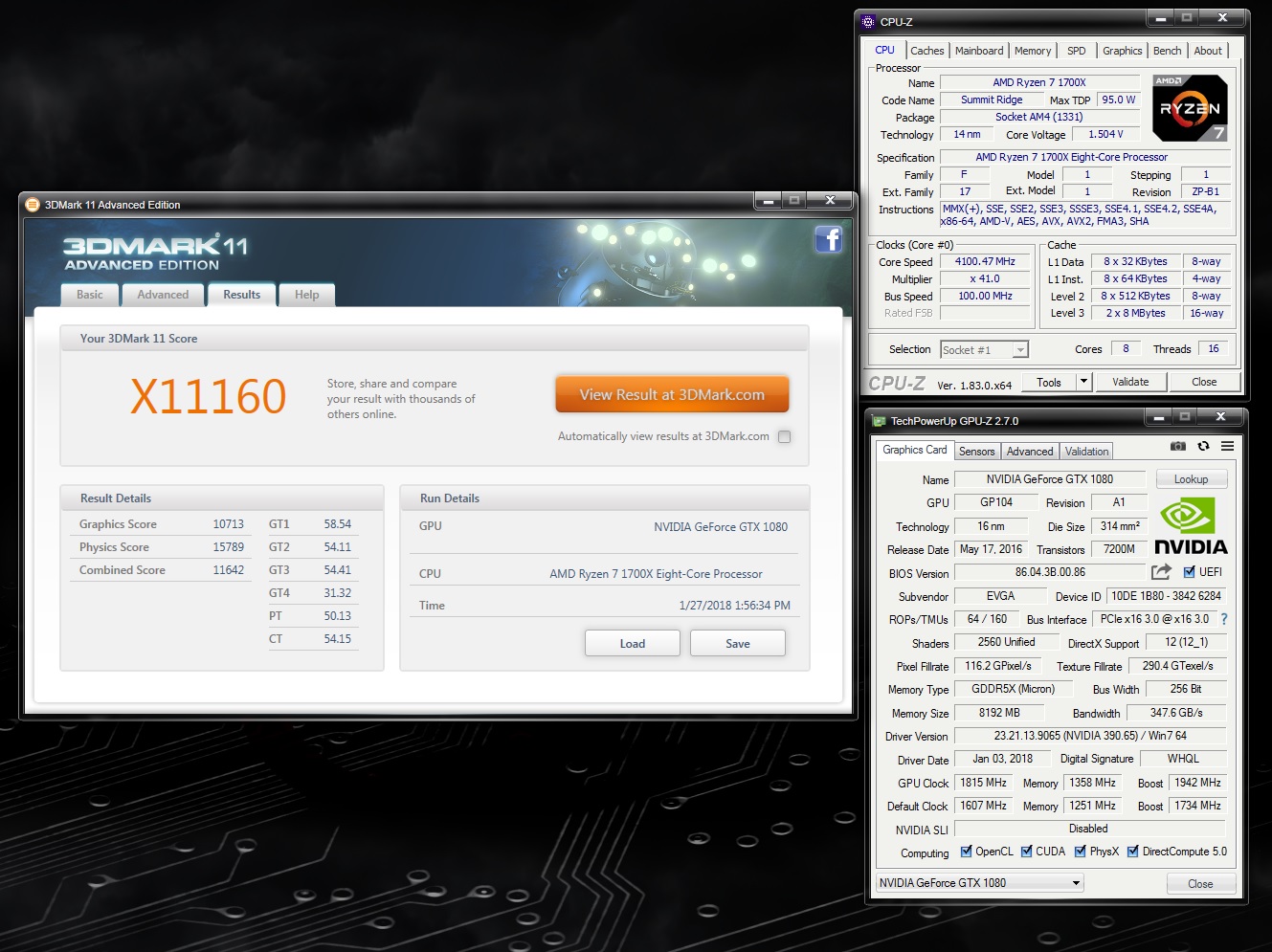Switch to the Basic tab in 3DMark
This screenshot has height=952, width=1272.
(x=90, y=295)
